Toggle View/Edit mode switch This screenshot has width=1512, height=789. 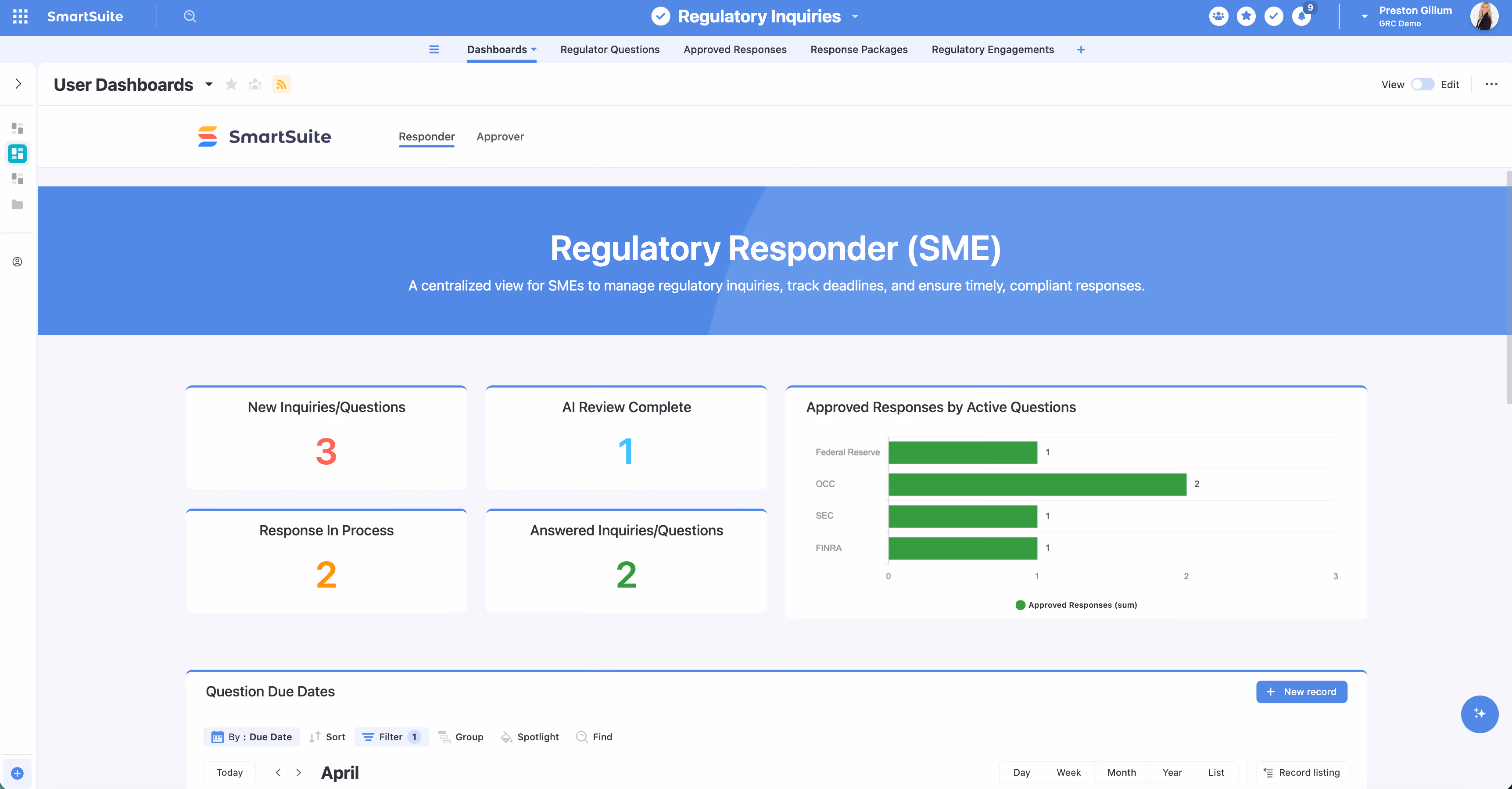coord(1423,85)
